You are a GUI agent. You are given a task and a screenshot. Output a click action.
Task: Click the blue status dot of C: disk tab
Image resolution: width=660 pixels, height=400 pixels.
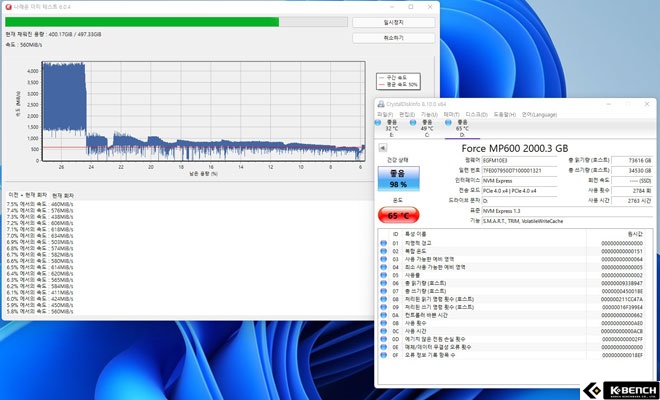pyautogui.click(x=413, y=123)
